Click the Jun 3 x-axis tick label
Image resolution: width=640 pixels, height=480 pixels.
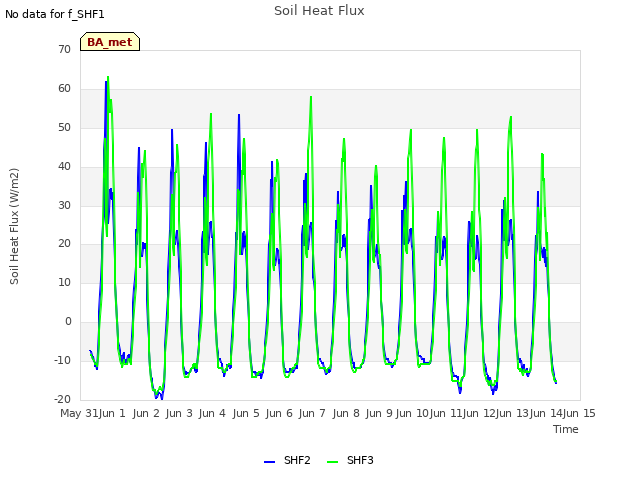179,413
